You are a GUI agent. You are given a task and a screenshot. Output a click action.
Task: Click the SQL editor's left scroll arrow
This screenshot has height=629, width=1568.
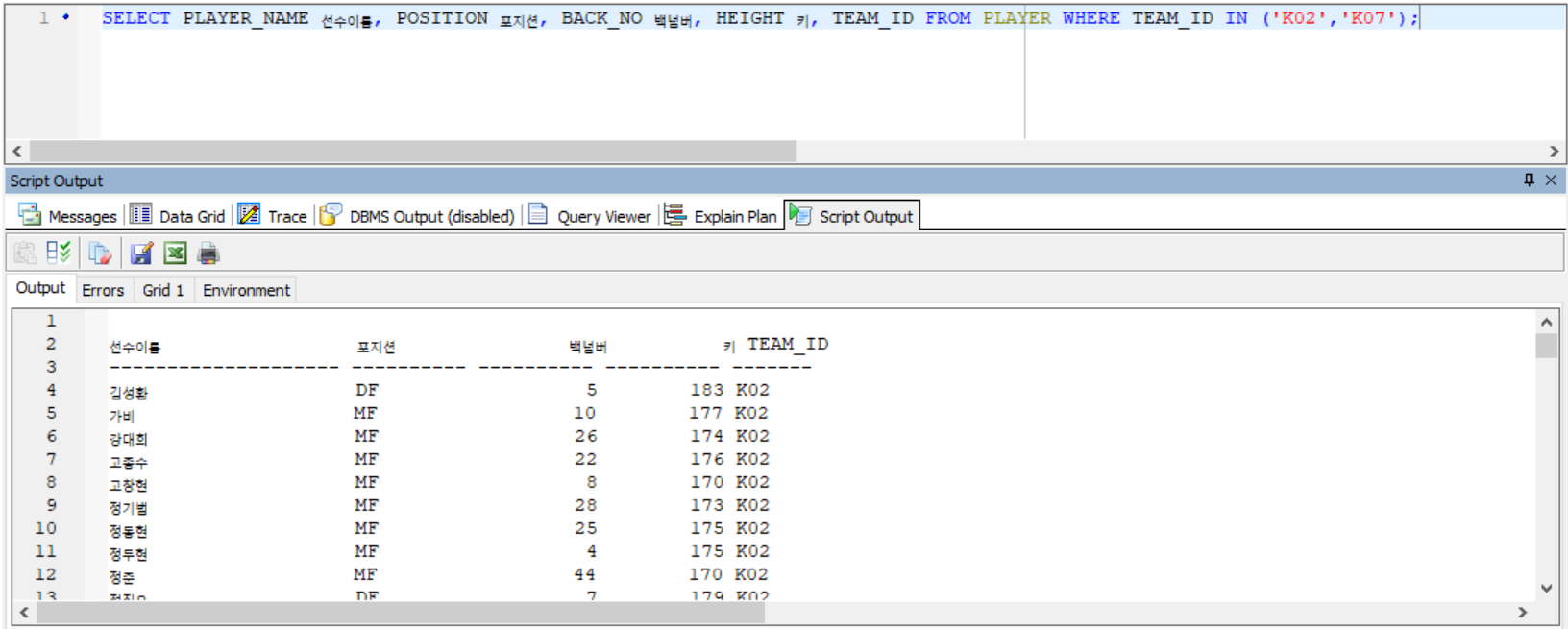coord(17,152)
